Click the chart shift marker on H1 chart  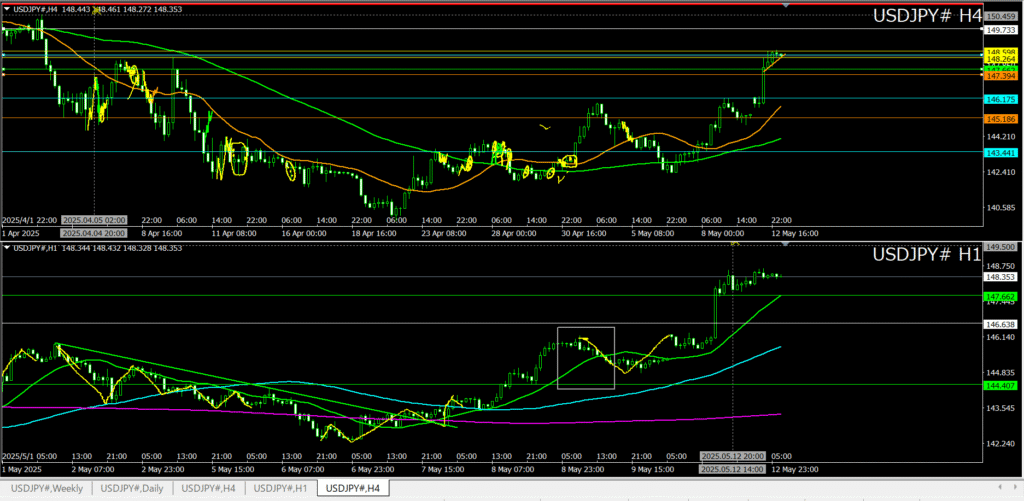(786, 244)
